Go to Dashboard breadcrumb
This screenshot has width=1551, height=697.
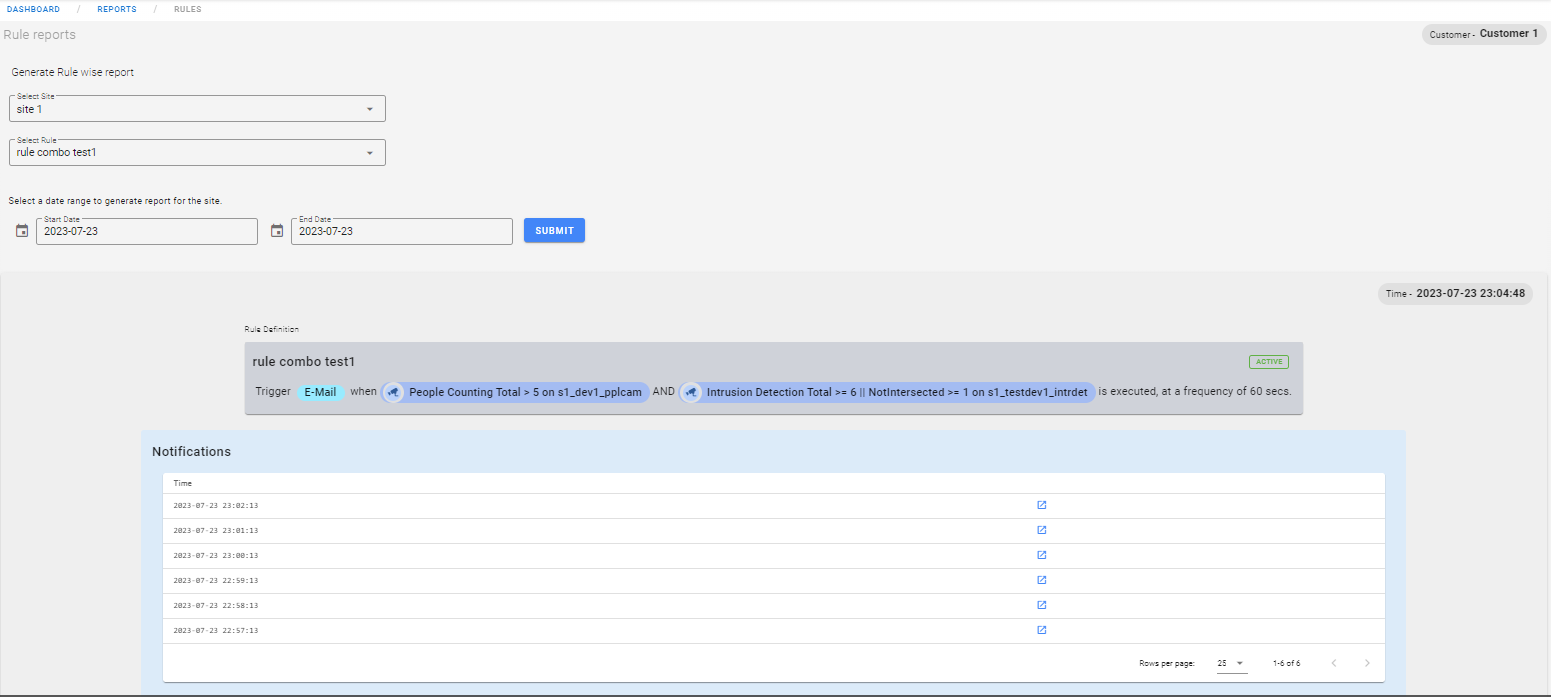point(33,10)
